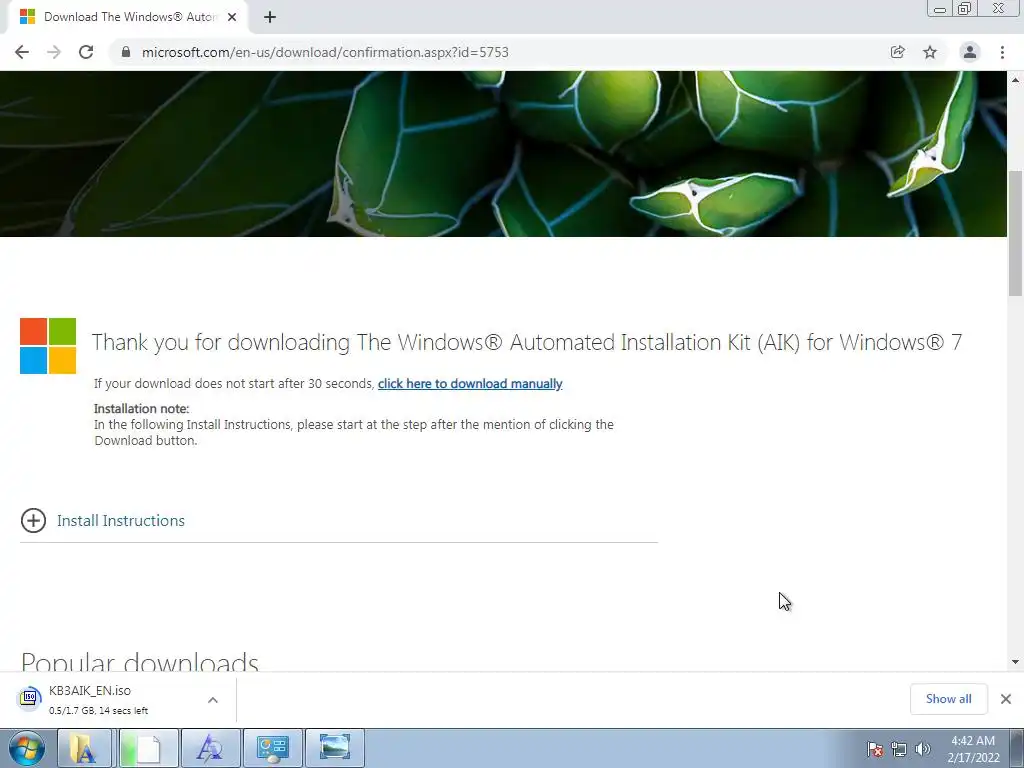Click the page vertical scrollbar thumb
This screenshot has width=1024, height=768.
tap(1015, 232)
